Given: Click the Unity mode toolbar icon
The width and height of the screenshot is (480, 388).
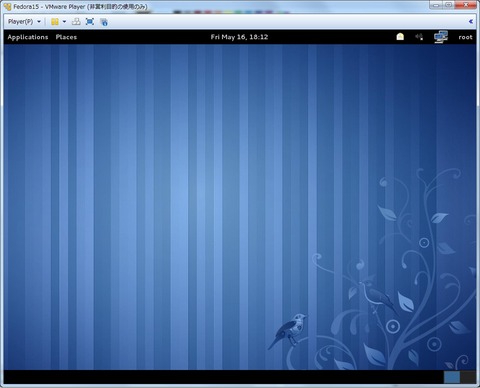Looking at the screenshot, I should click(x=104, y=22).
